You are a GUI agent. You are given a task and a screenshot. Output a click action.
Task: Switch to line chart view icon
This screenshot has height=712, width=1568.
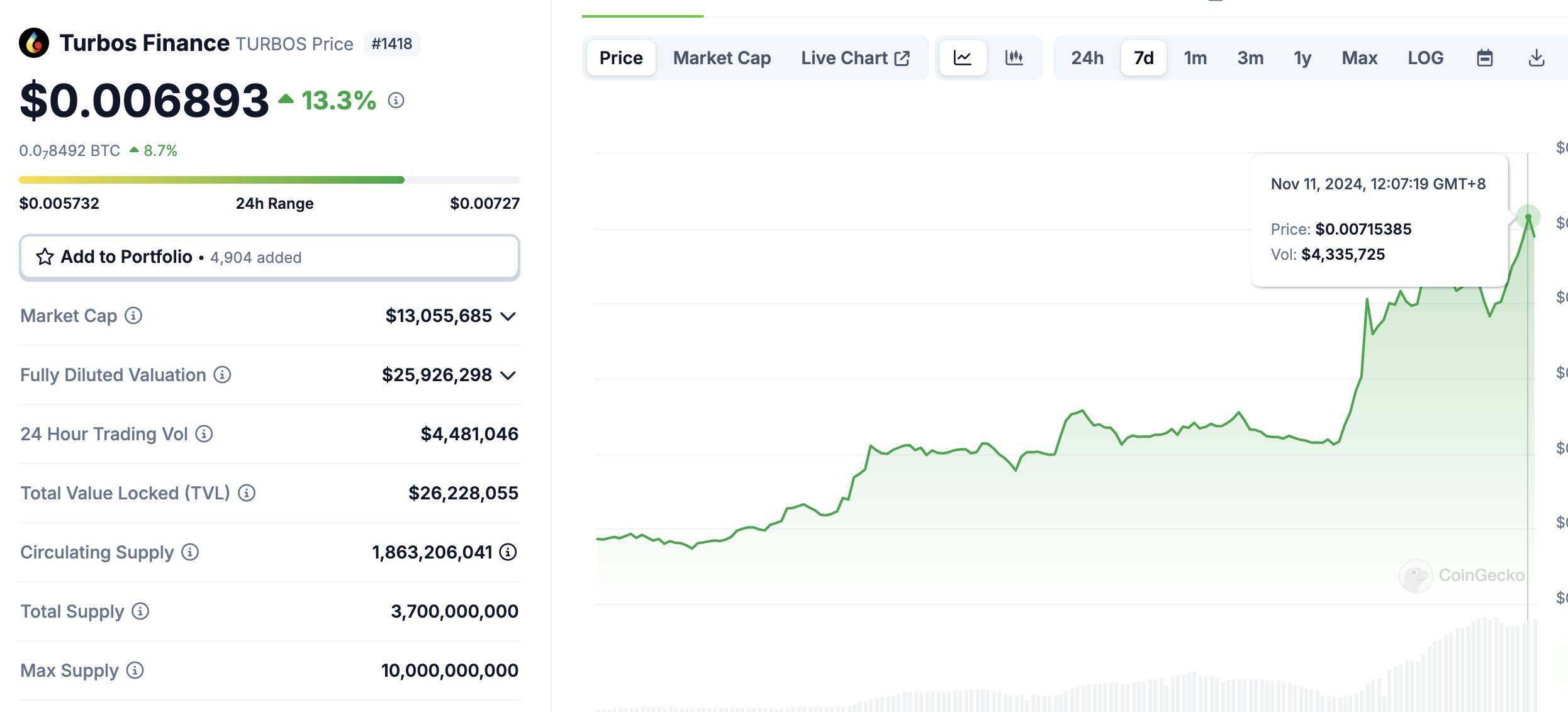[963, 58]
